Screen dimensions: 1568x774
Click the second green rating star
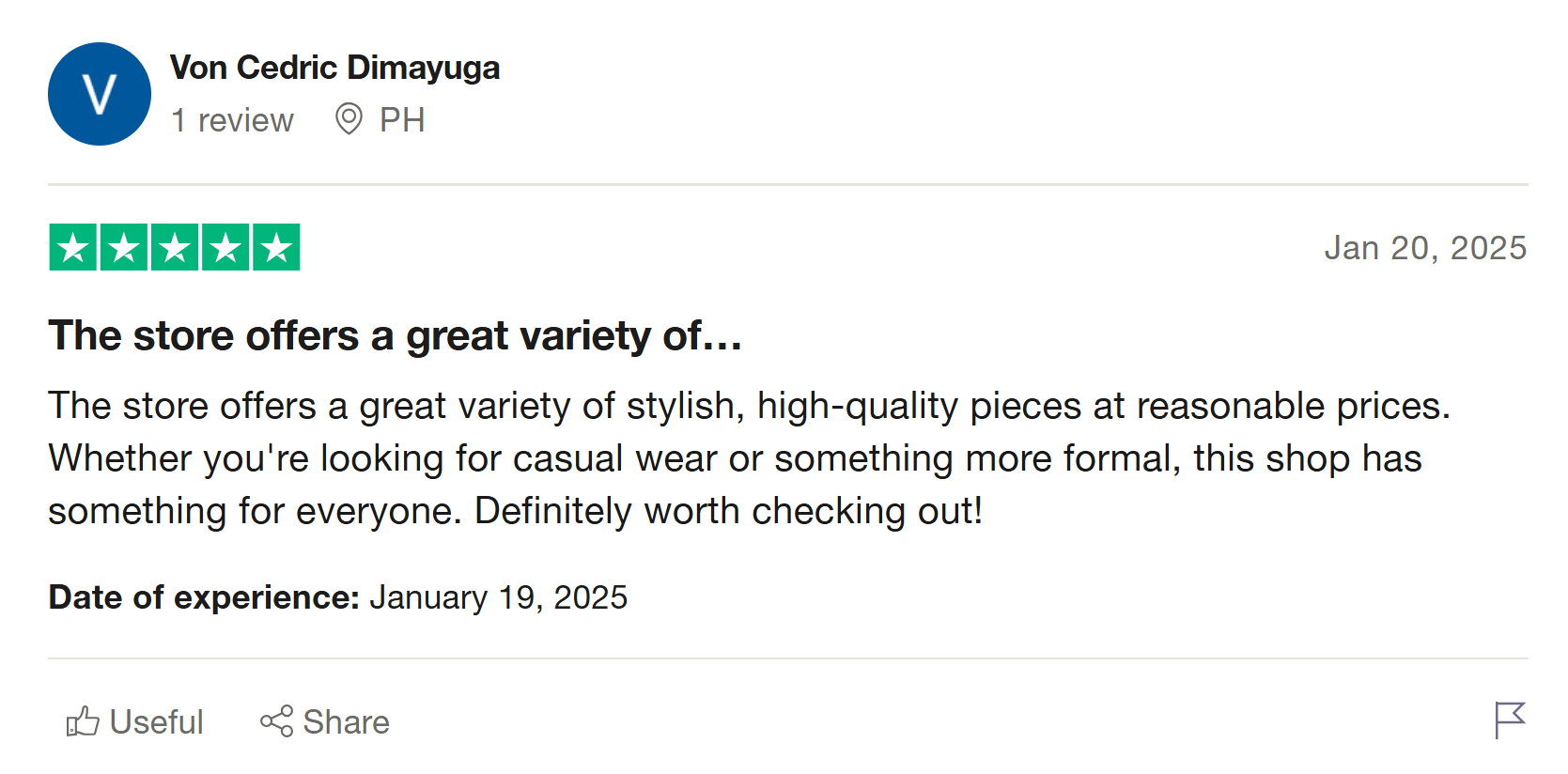click(124, 248)
